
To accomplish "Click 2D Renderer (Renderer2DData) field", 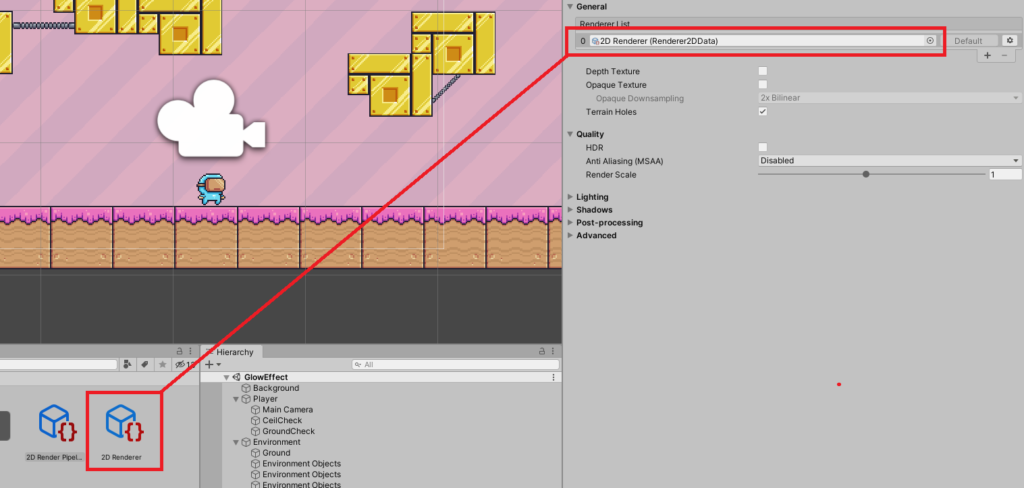I will click(762, 41).
